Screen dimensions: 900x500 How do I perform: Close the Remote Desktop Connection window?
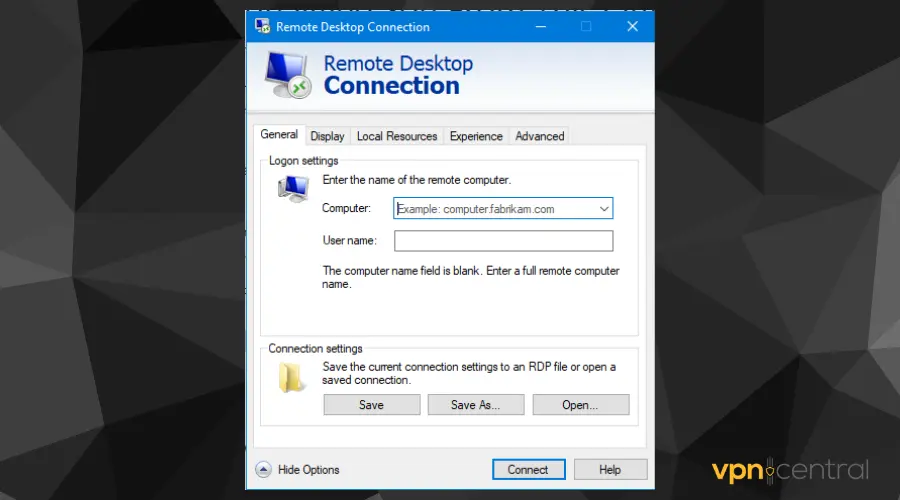point(633,26)
